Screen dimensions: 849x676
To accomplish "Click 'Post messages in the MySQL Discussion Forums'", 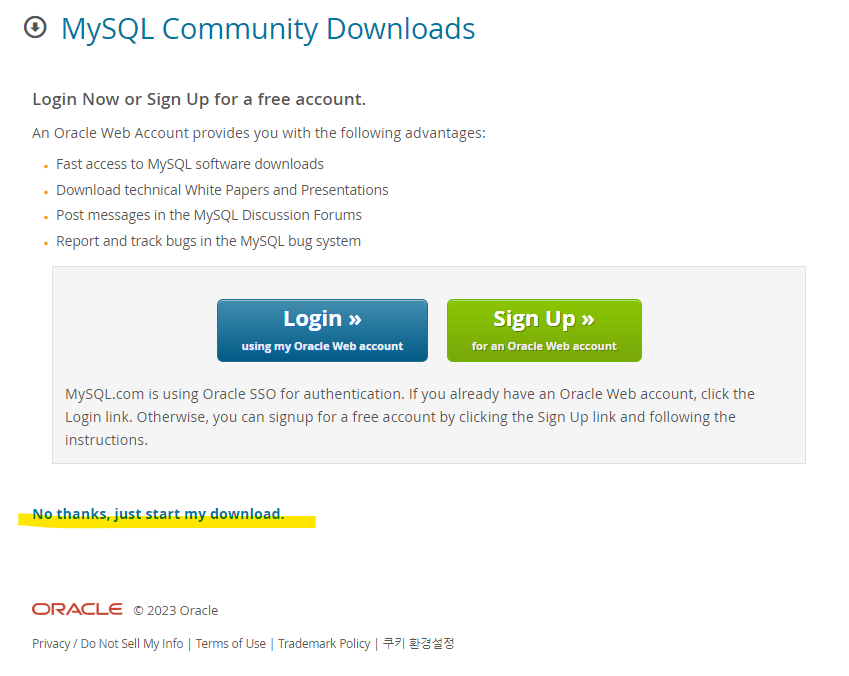I will (209, 215).
